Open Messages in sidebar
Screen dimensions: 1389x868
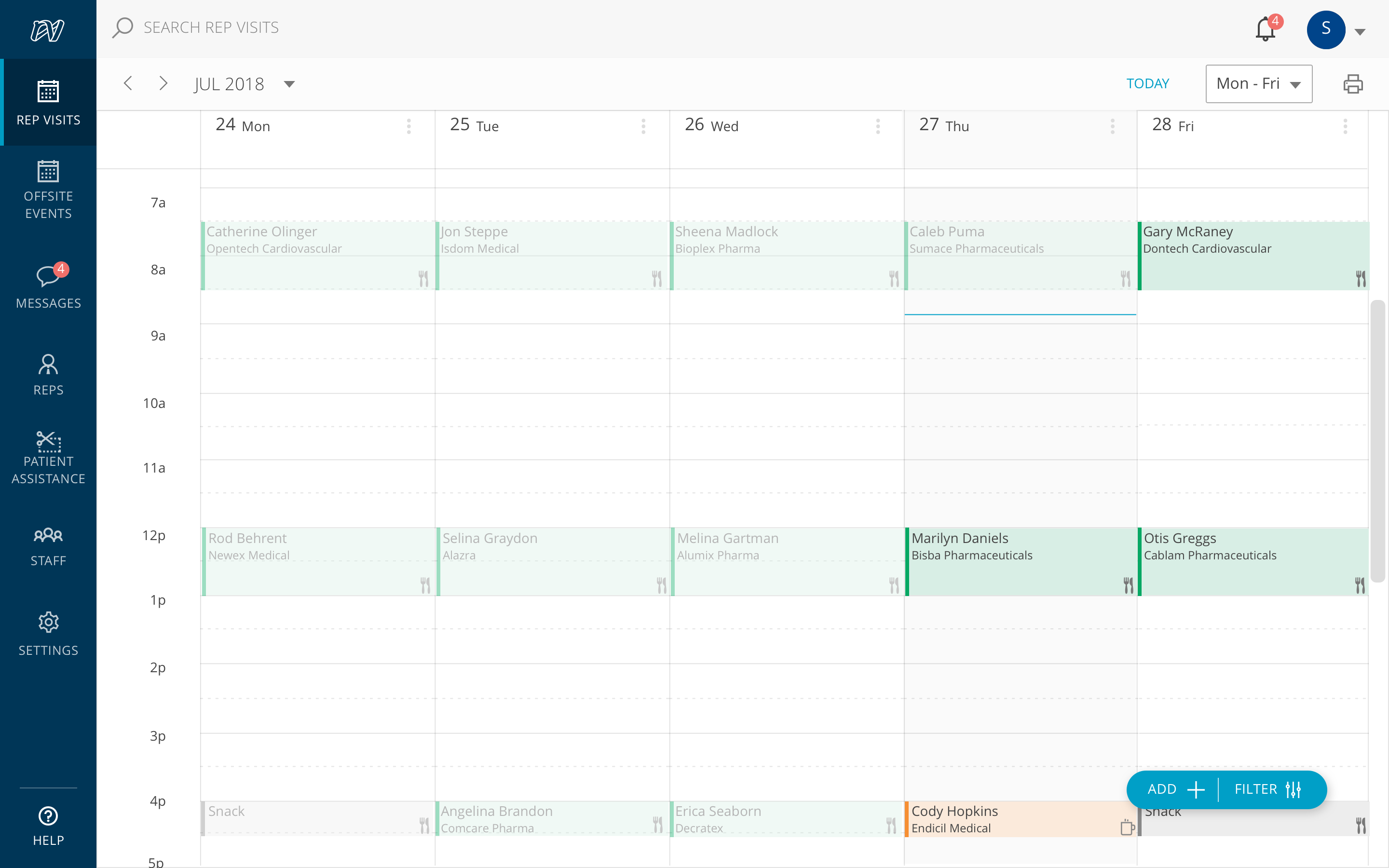[x=48, y=286]
